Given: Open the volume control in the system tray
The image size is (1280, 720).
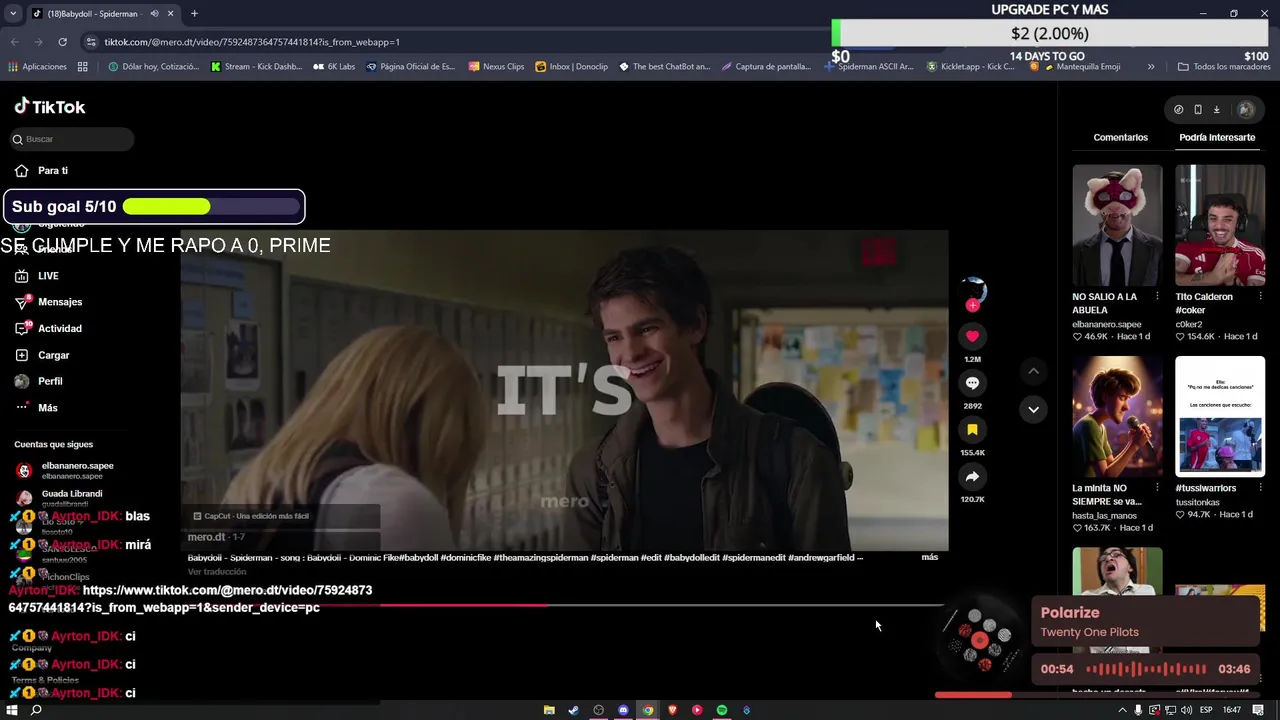Looking at the screenshot, I should pyautogui.click(x=1186, y=710).
